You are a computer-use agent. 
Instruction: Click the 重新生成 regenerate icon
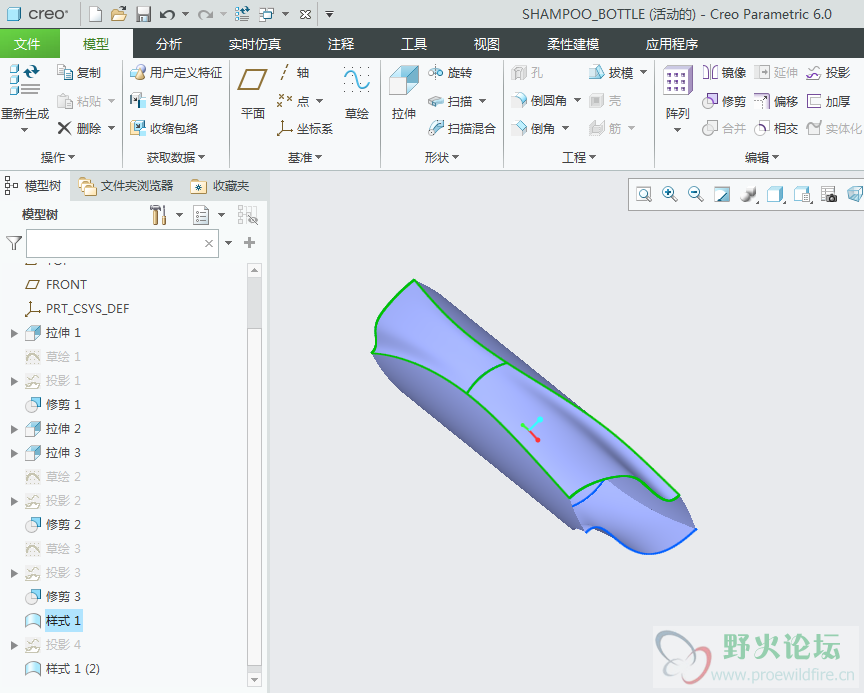pyautogui.click(x=25, y=79)
